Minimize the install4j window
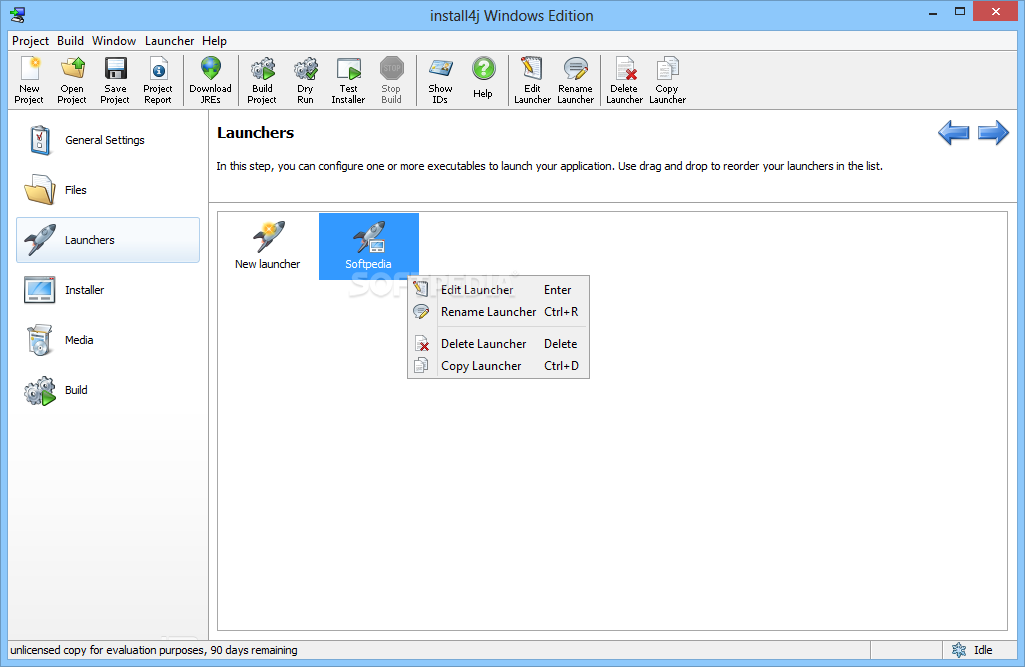Screen dimensions: 1025x667 [933, 13]
